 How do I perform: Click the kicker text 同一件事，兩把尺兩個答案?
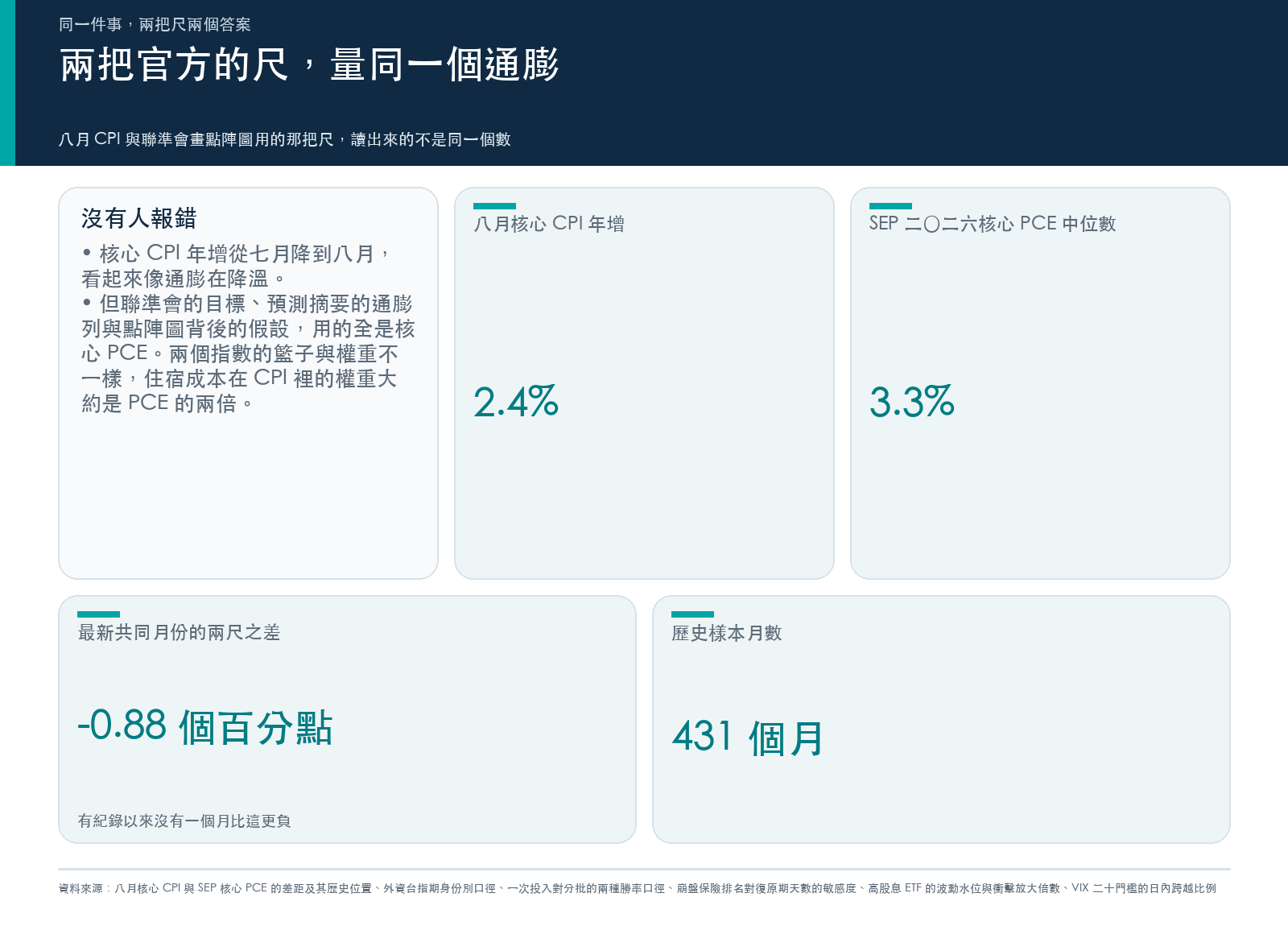click(155, 25)
